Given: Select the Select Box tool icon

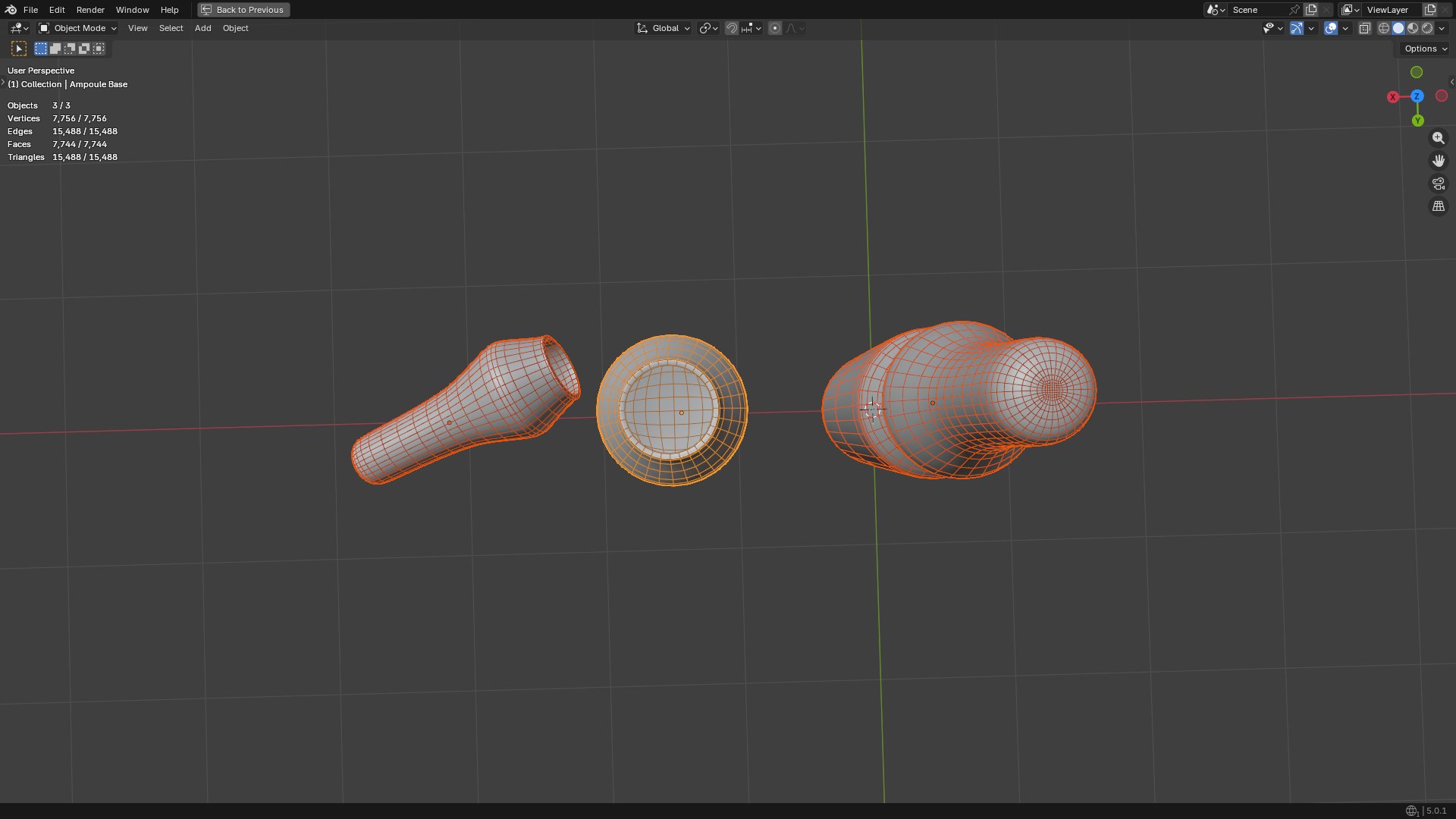Looking at the screenshot, I should coord(19,49).
